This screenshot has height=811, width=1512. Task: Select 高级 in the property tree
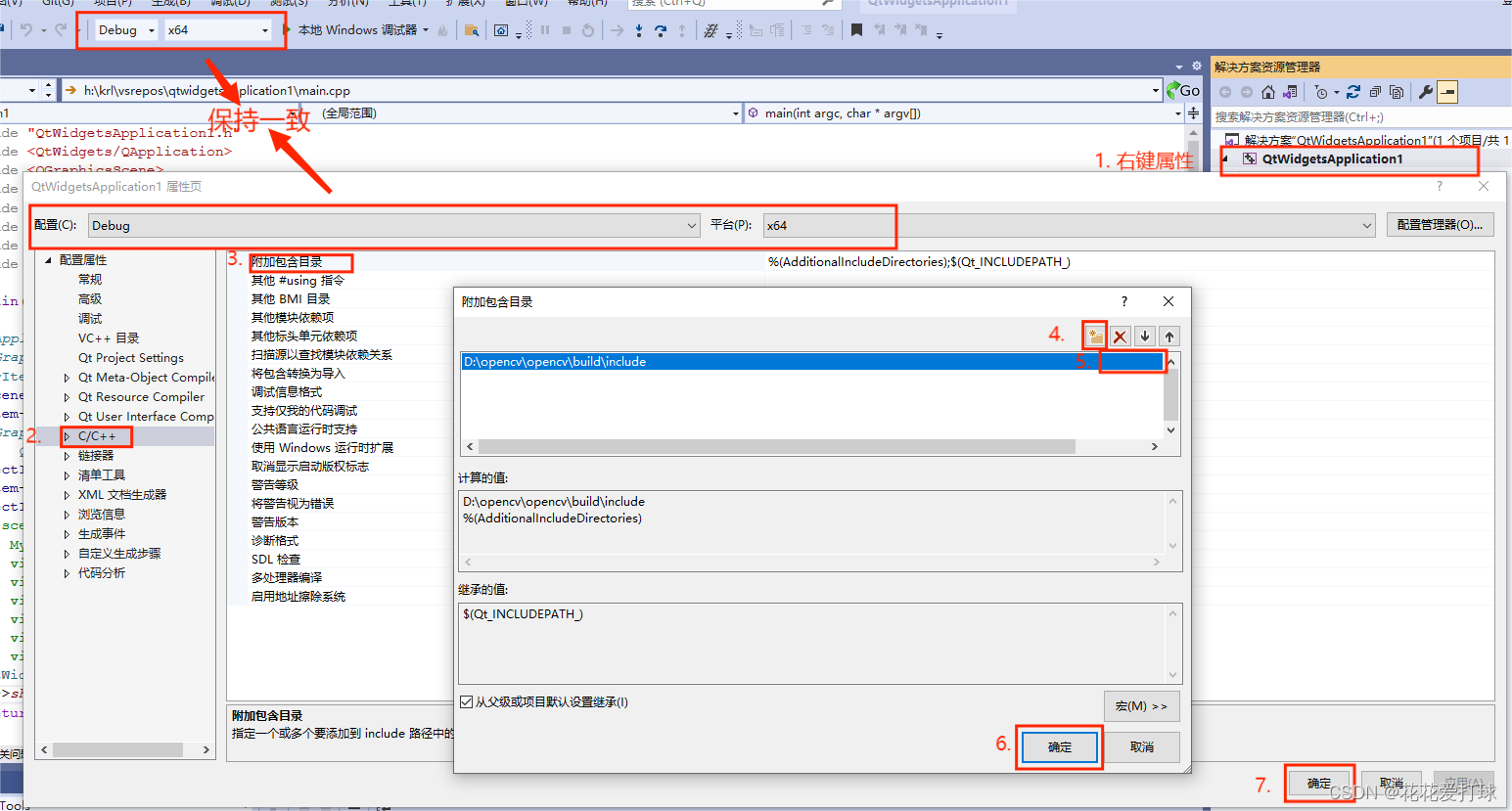[90, 299]
